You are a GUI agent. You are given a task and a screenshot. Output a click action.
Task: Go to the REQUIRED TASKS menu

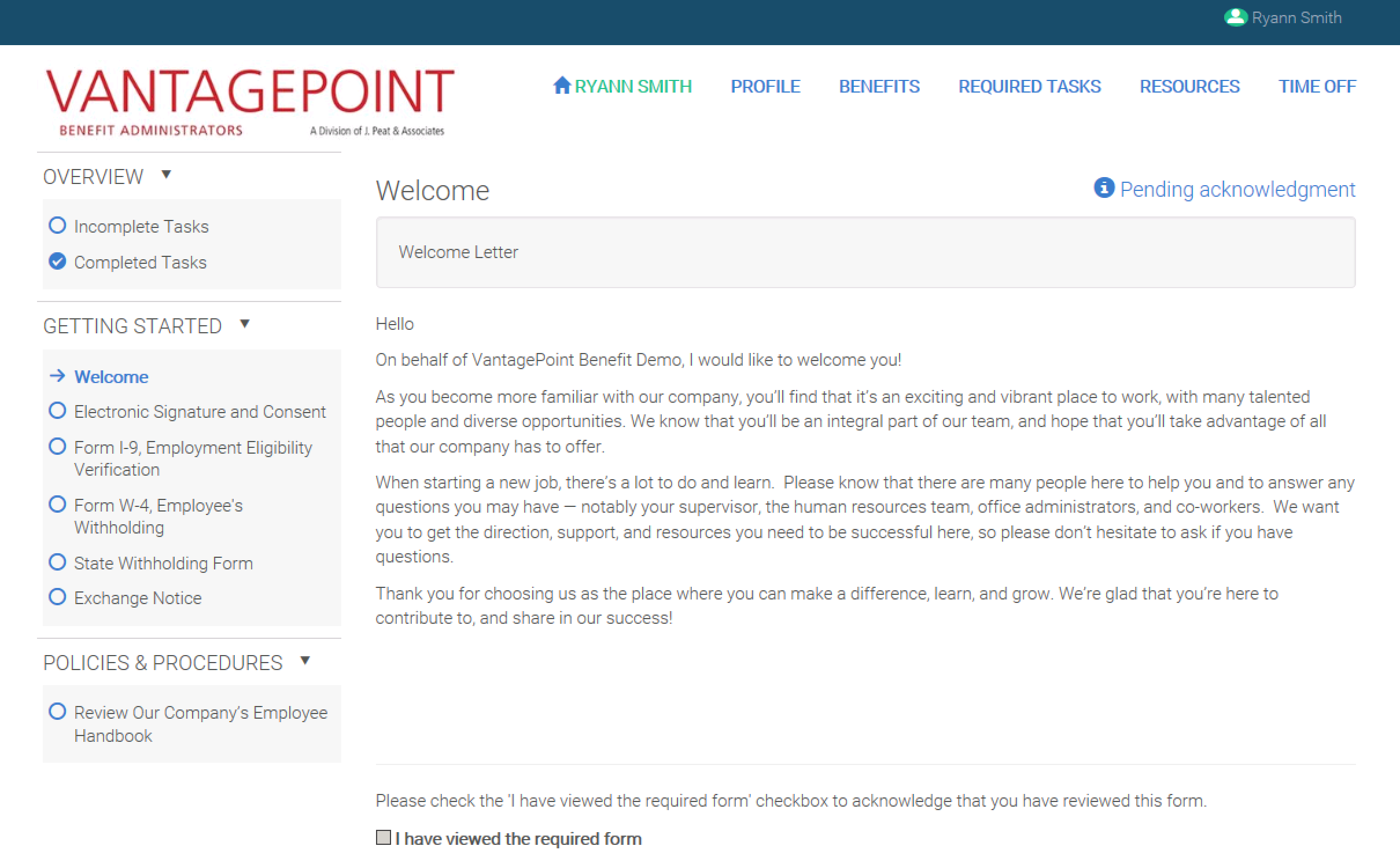(1029, 87)
